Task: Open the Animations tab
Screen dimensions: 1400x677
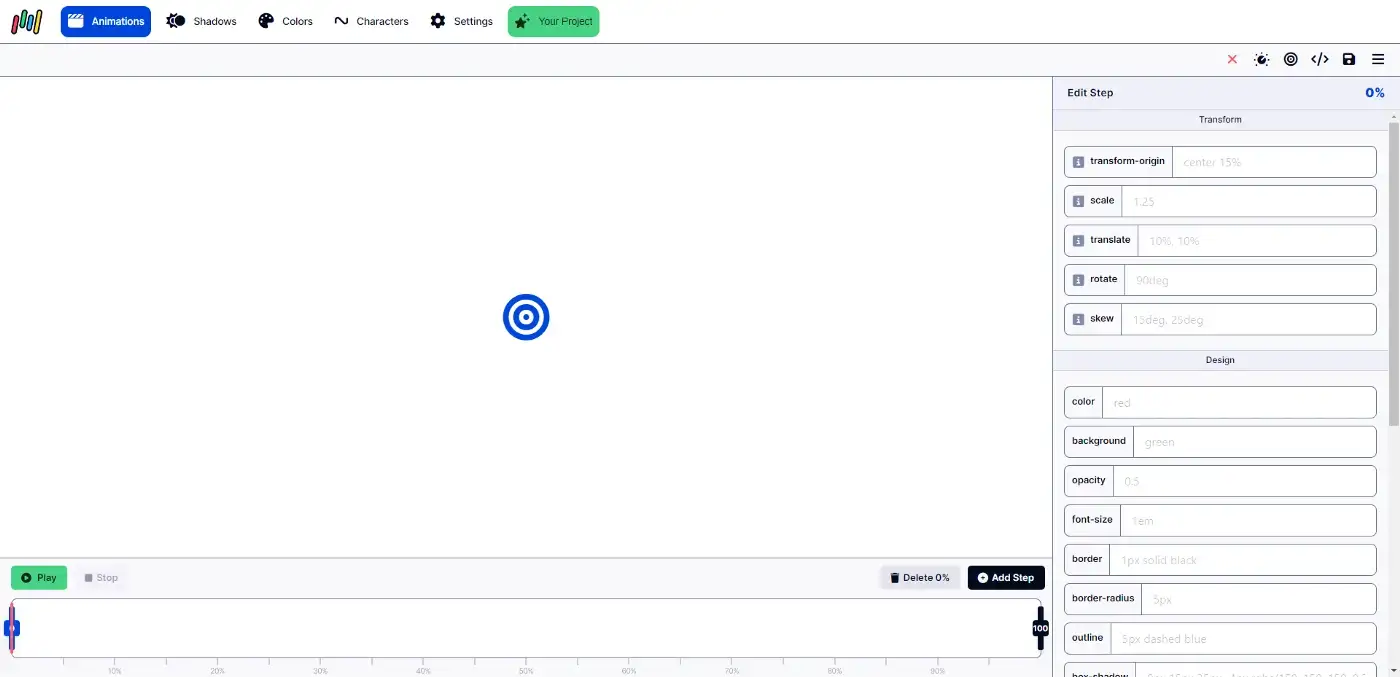Action: pyautogui.click(x=106, y=21)
